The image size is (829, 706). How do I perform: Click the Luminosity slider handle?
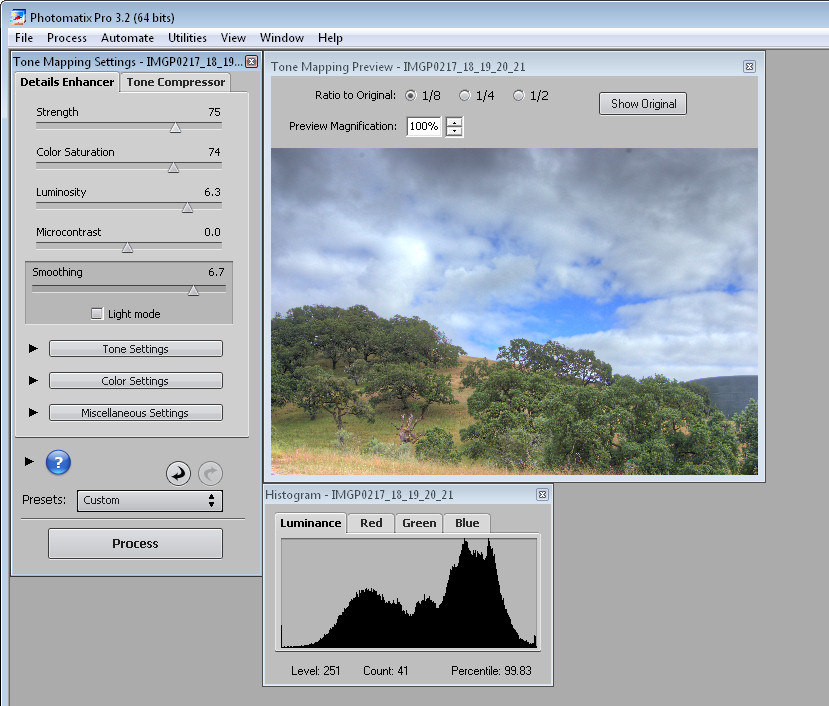(187, 208)
